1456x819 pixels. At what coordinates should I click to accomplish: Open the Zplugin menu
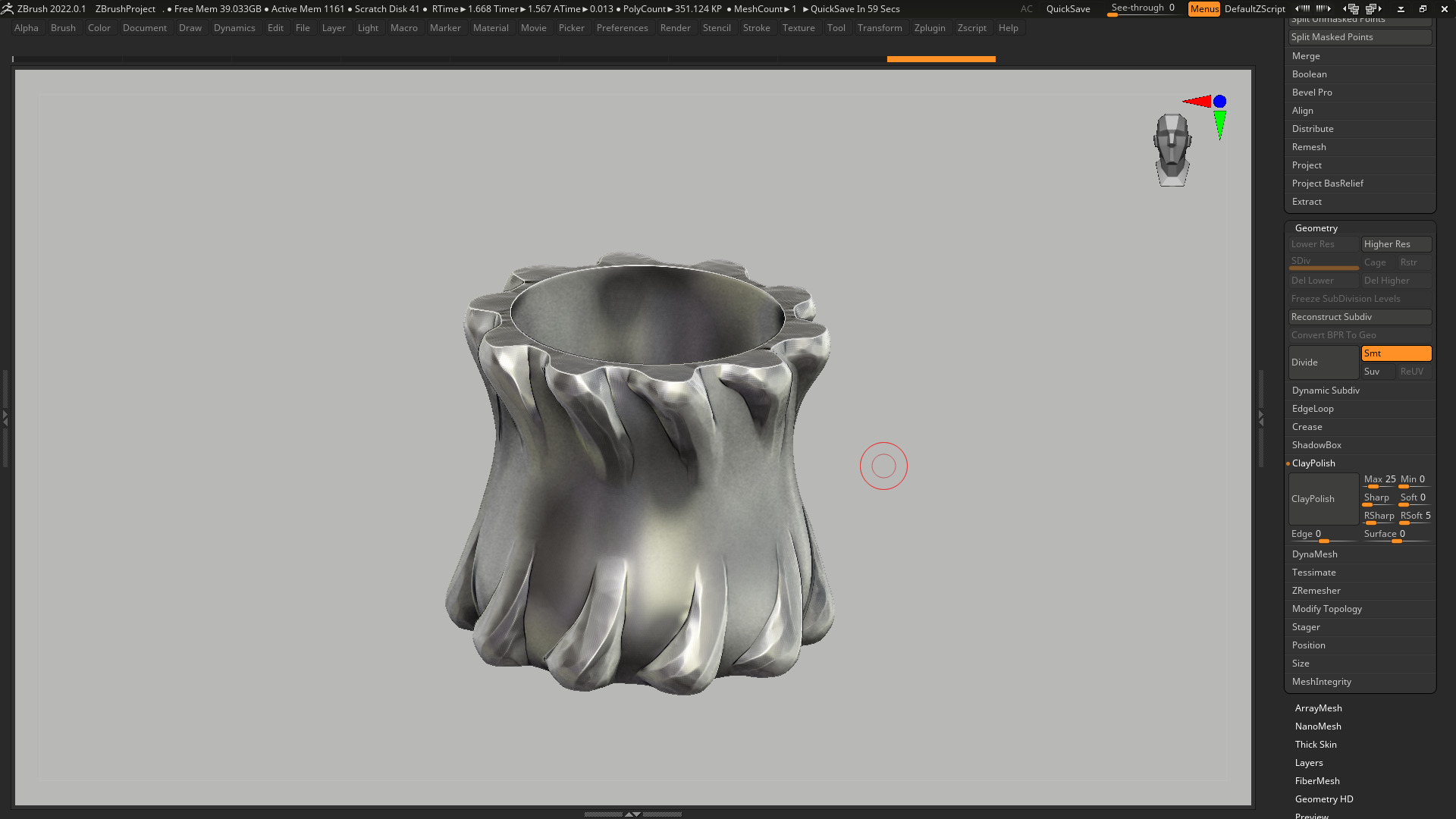pyautogui.click(x=930, y=28)
